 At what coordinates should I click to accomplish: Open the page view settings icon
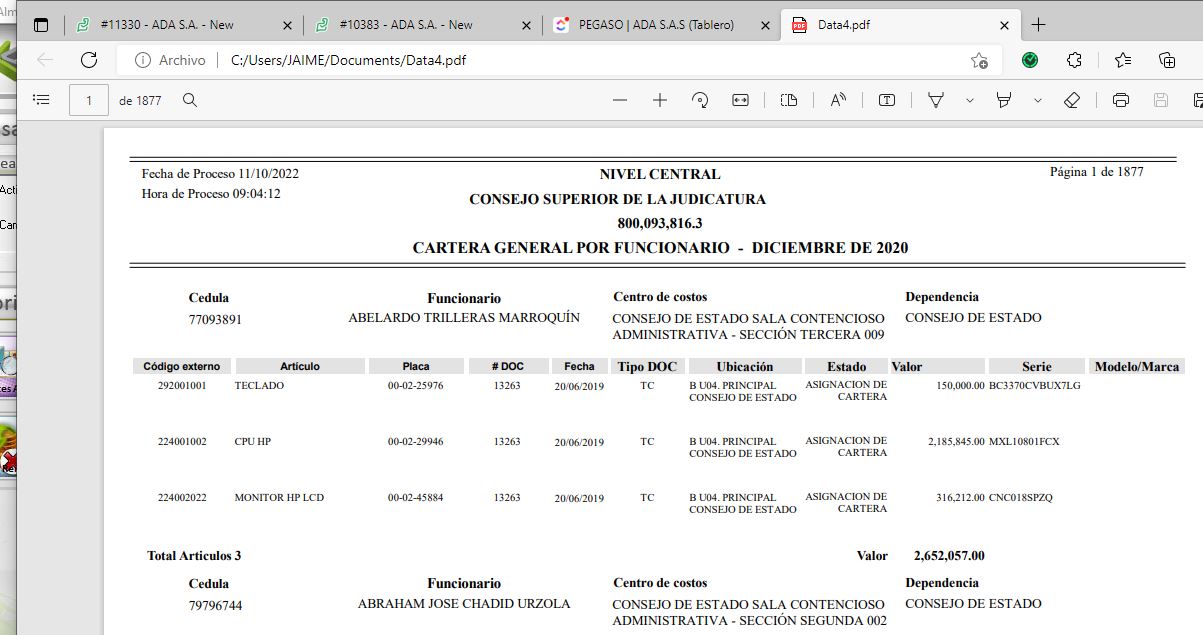789,100
